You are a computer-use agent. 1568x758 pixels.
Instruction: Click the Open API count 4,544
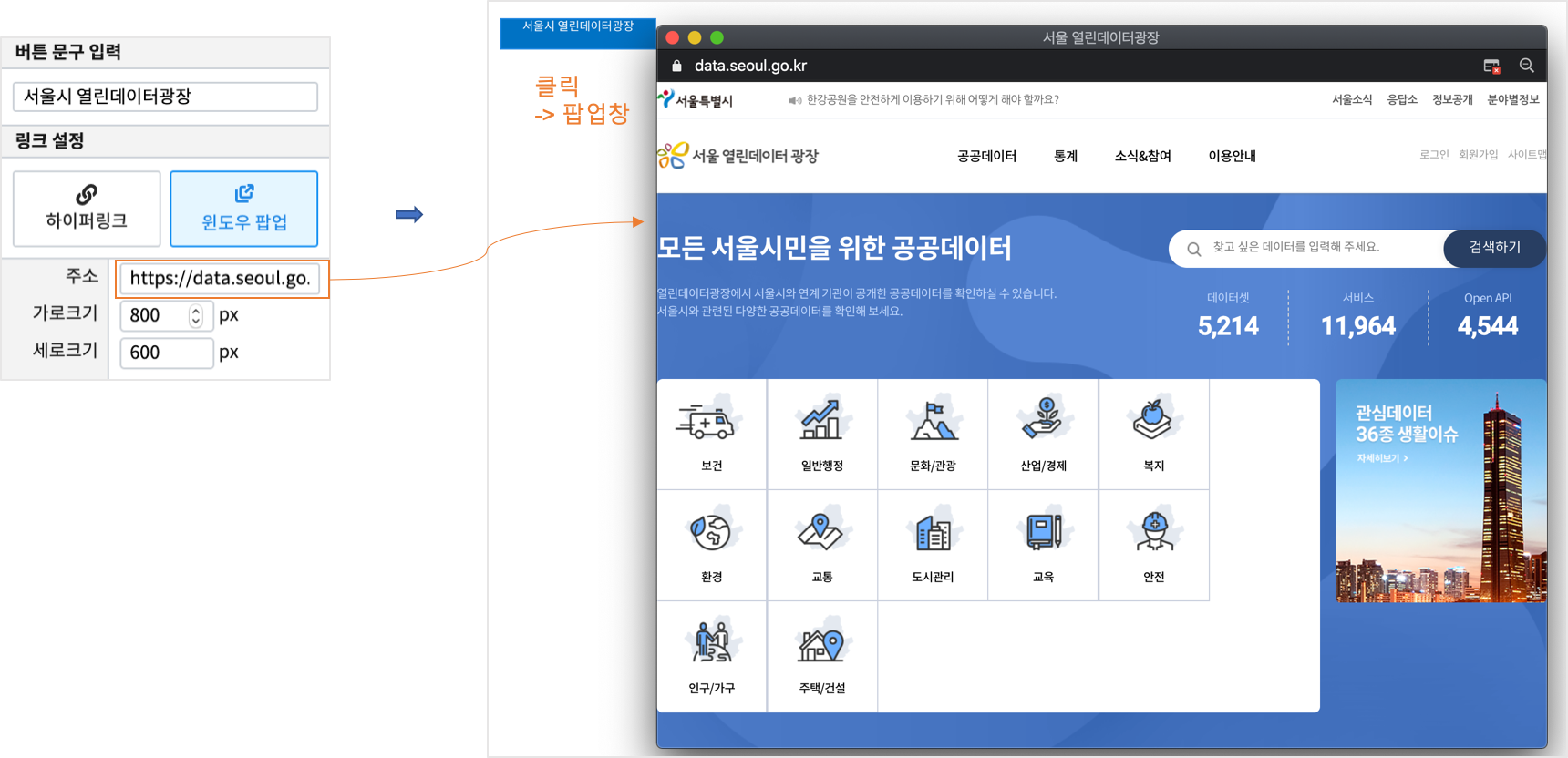(x=1487, y=325)
